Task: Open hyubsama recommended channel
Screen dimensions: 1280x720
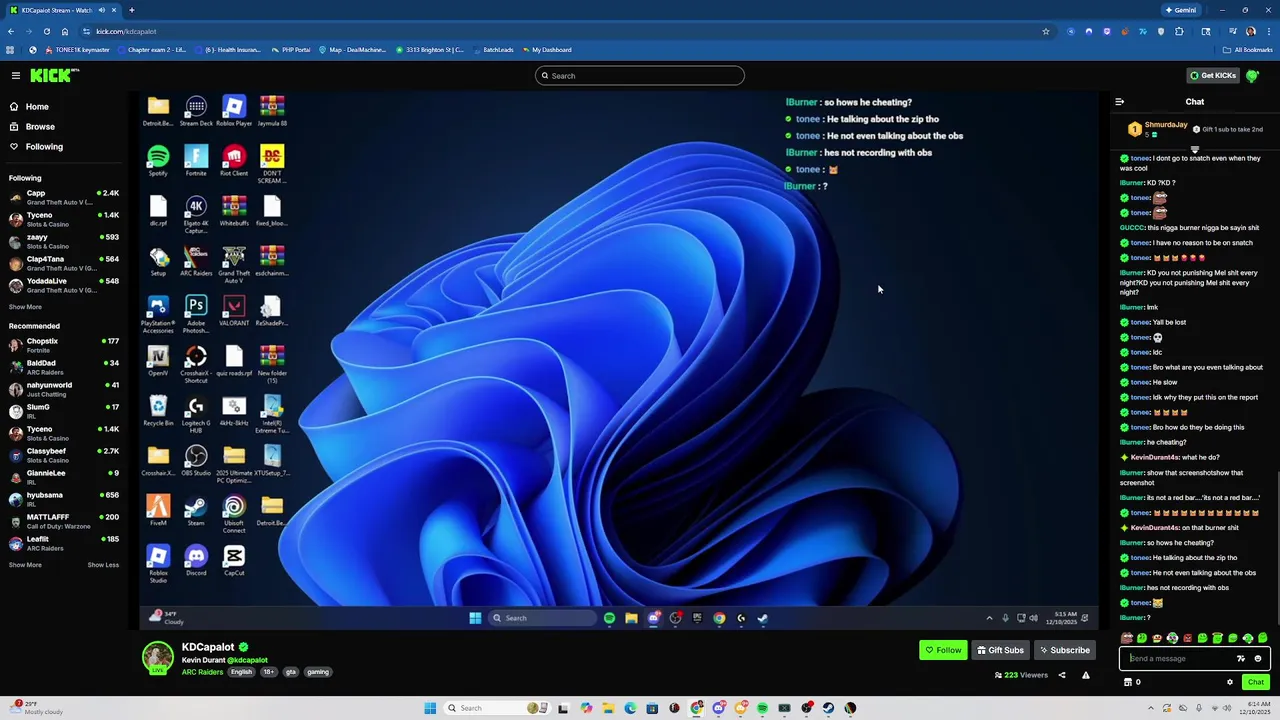Action: pos(64,499)
